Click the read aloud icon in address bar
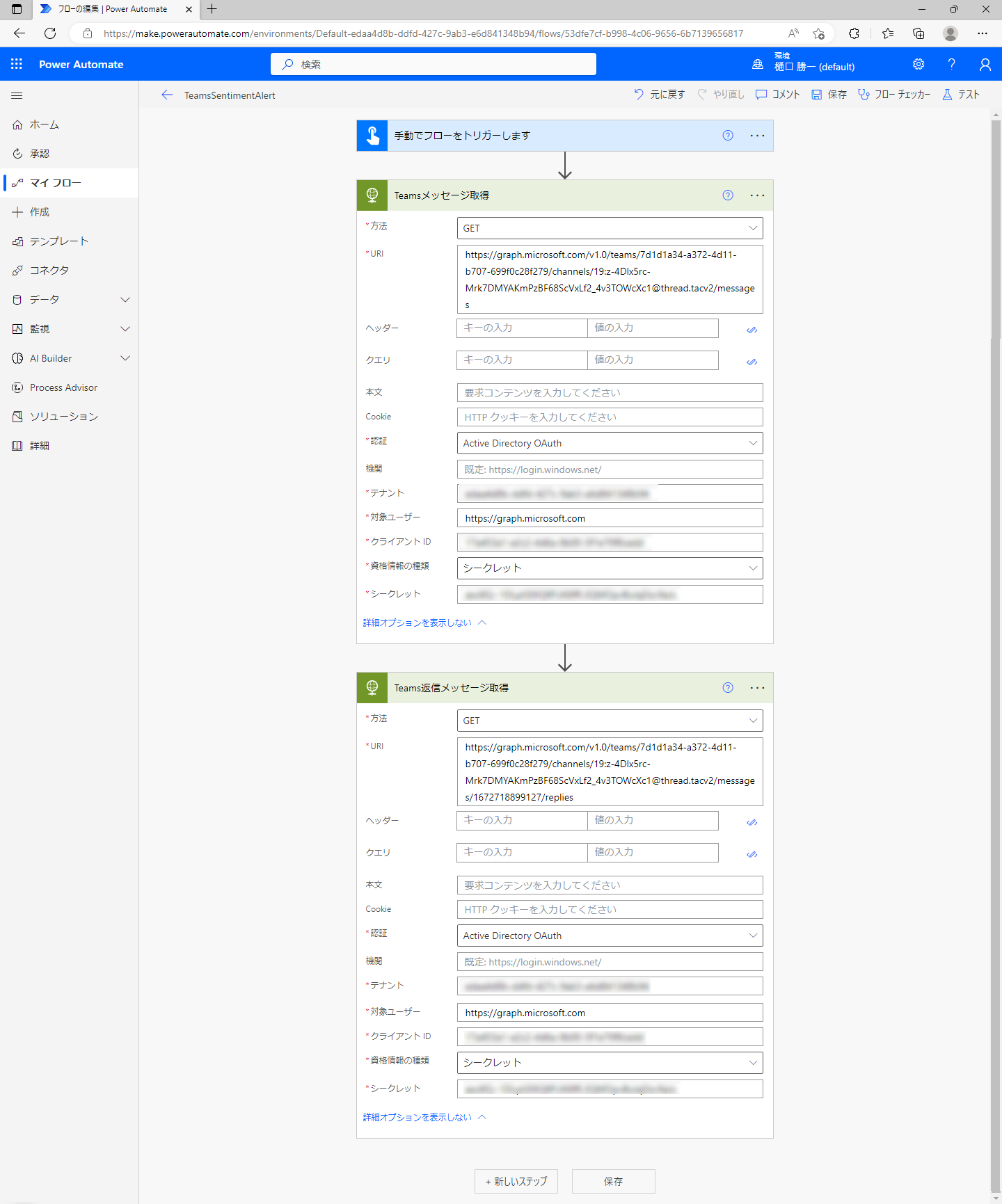Viewport: 1002px width, 1204px height. [x=793, y=33]
